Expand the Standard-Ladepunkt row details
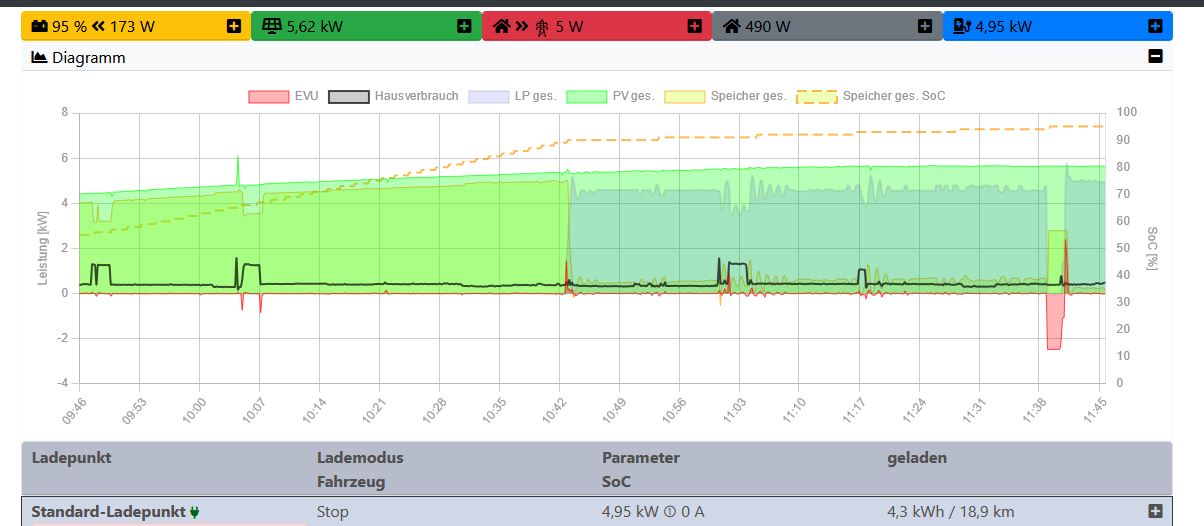This screenshot has height=526, width=1204. coord(1155,511)
